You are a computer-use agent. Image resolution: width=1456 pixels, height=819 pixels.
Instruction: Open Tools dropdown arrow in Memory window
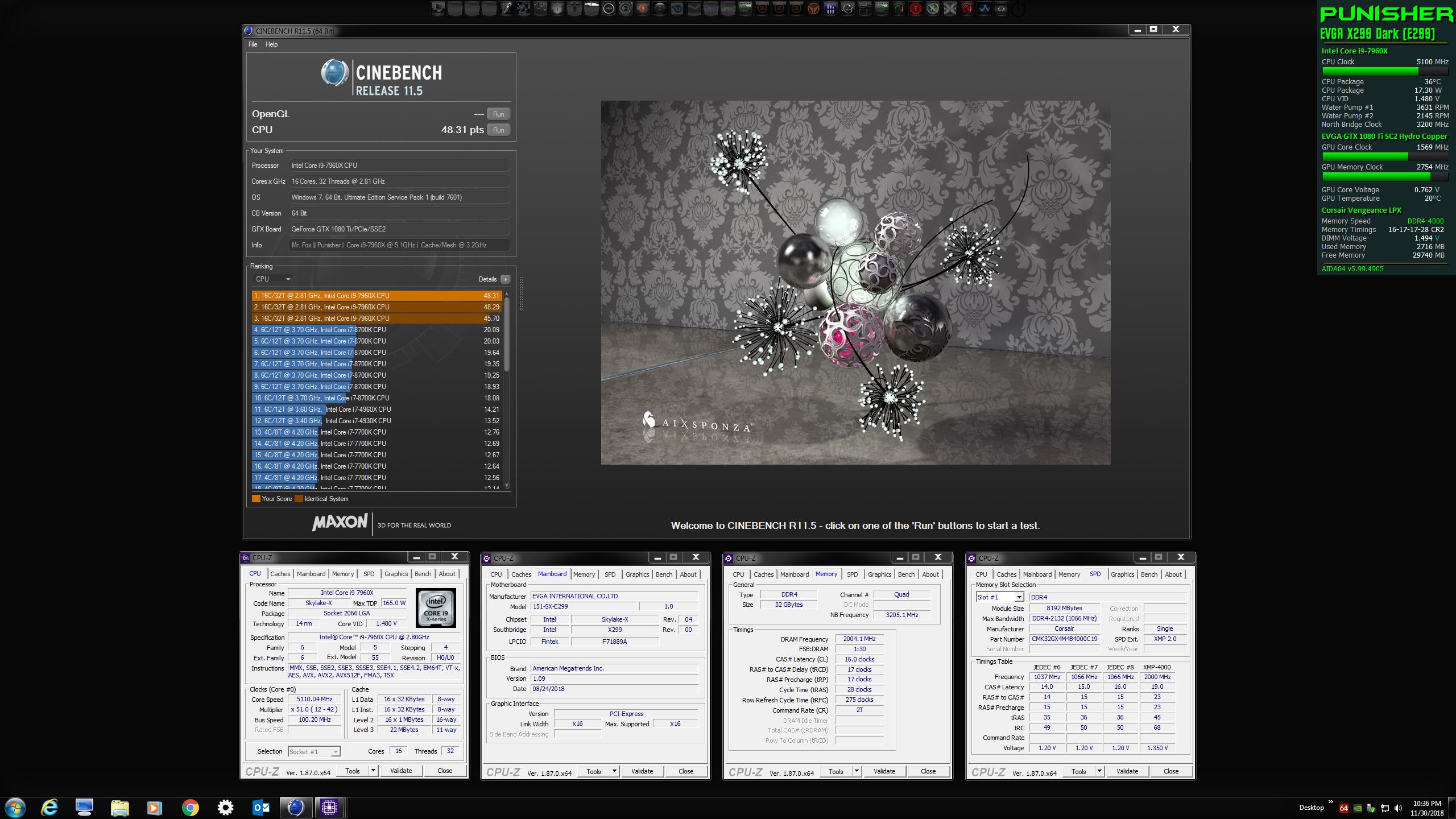coord(857,772)
